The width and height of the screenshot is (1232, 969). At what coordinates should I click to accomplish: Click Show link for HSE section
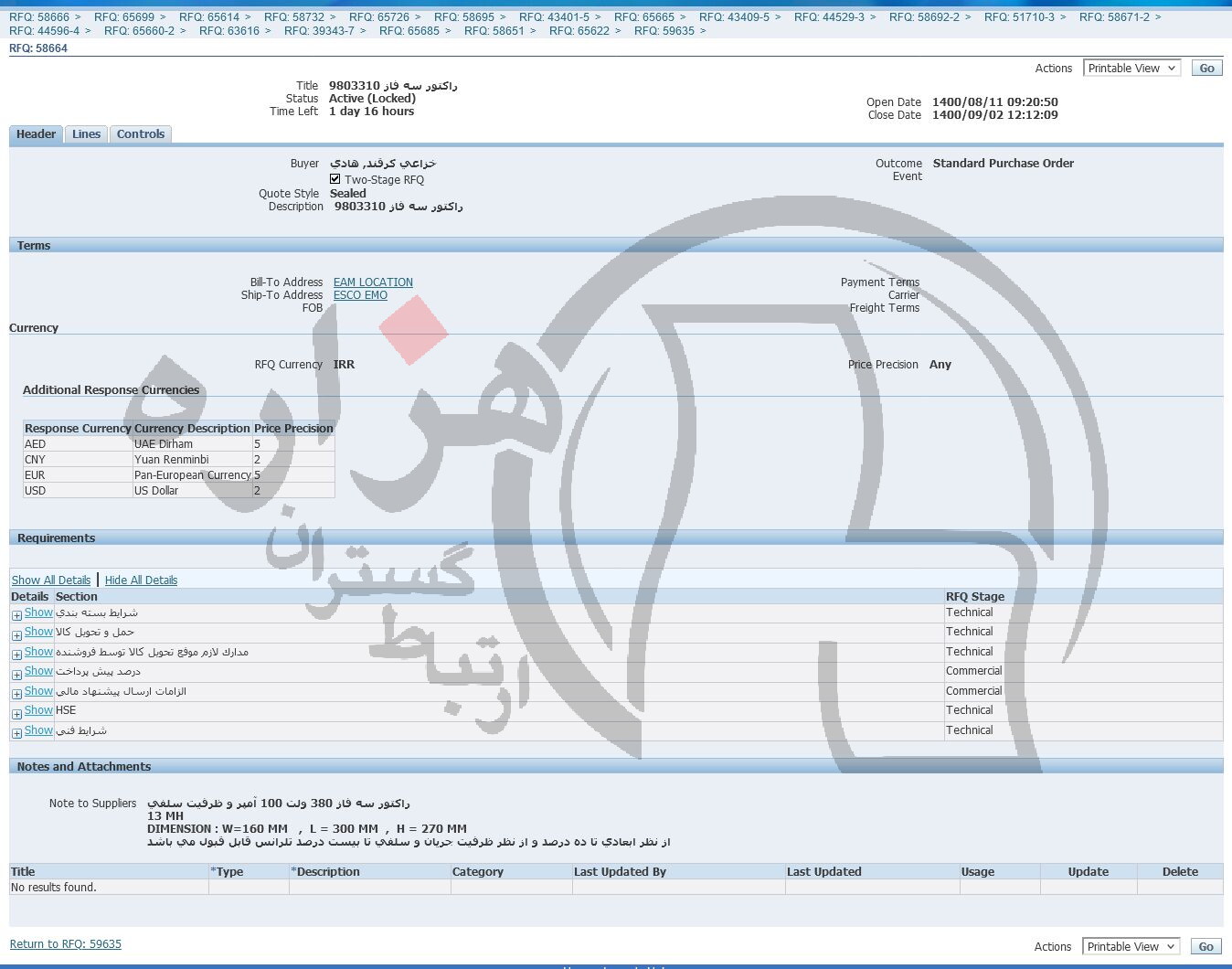click(x=38, y=710)
